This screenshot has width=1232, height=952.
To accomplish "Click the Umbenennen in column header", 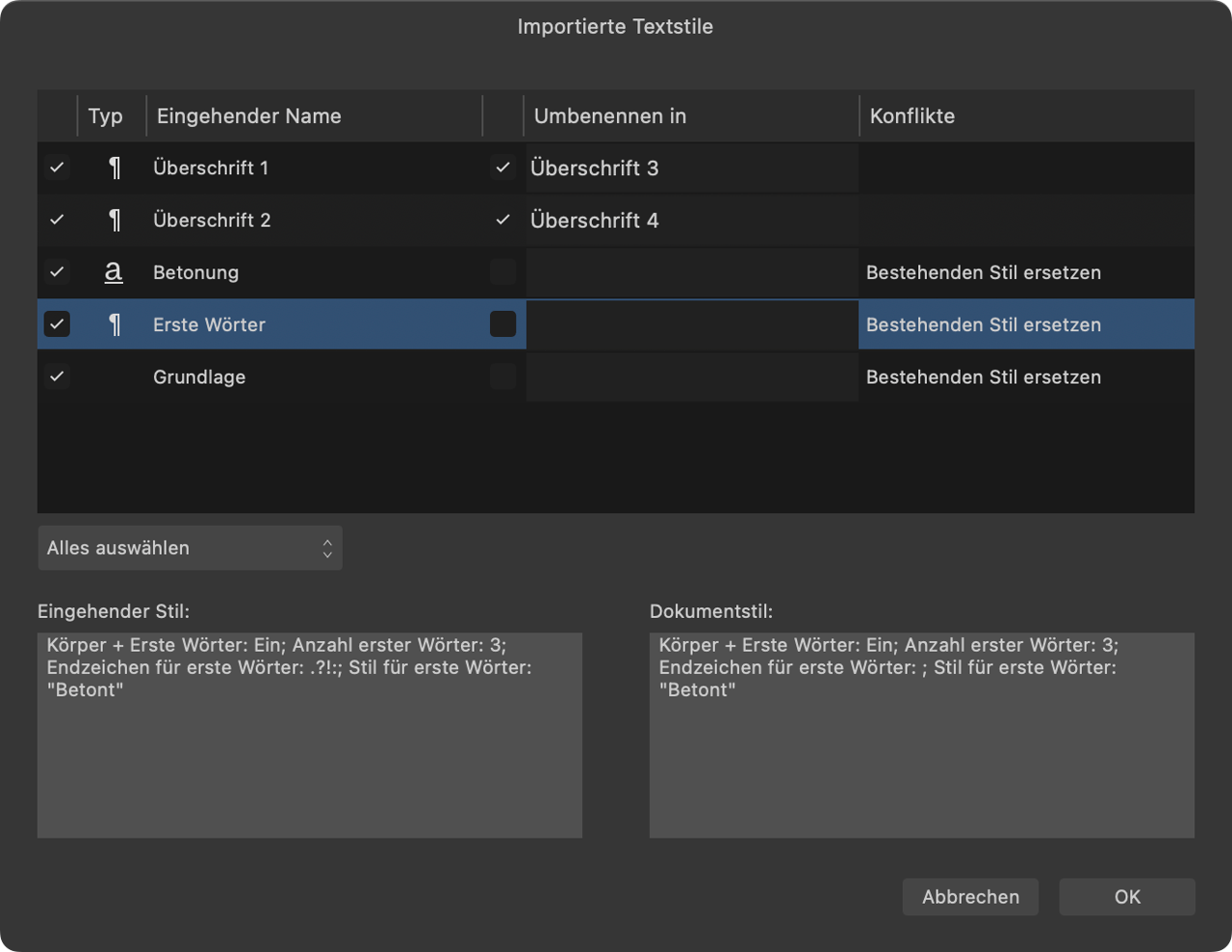I will (691, 116).
